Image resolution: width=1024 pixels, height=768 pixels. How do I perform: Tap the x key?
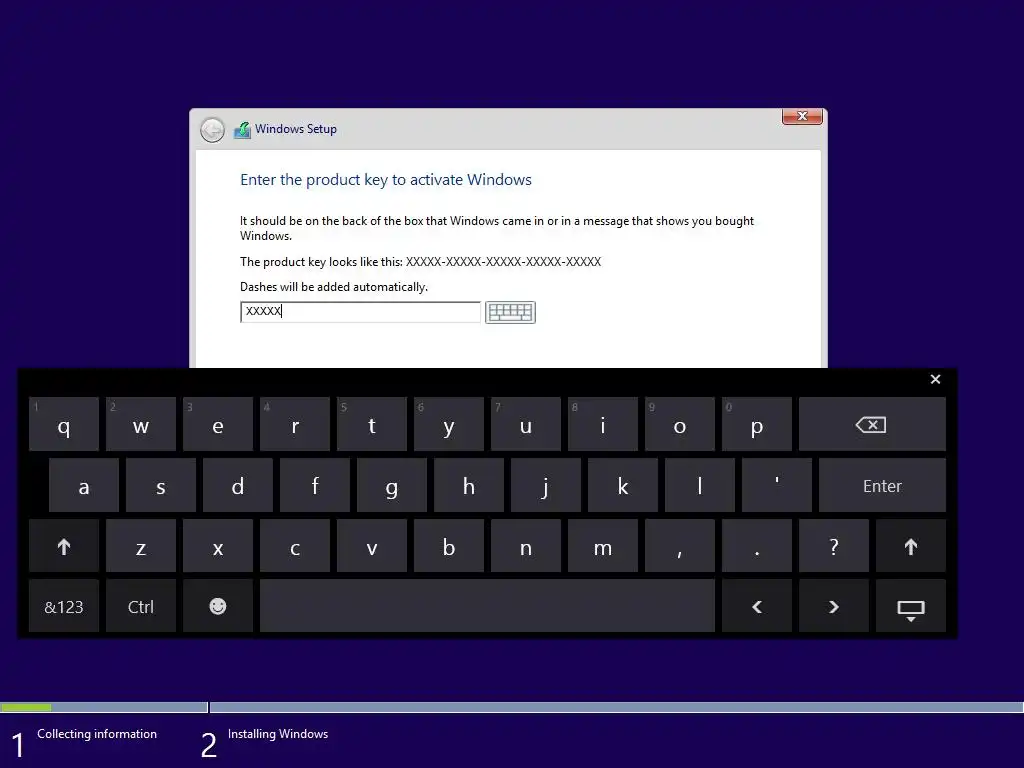pos(217,547)
